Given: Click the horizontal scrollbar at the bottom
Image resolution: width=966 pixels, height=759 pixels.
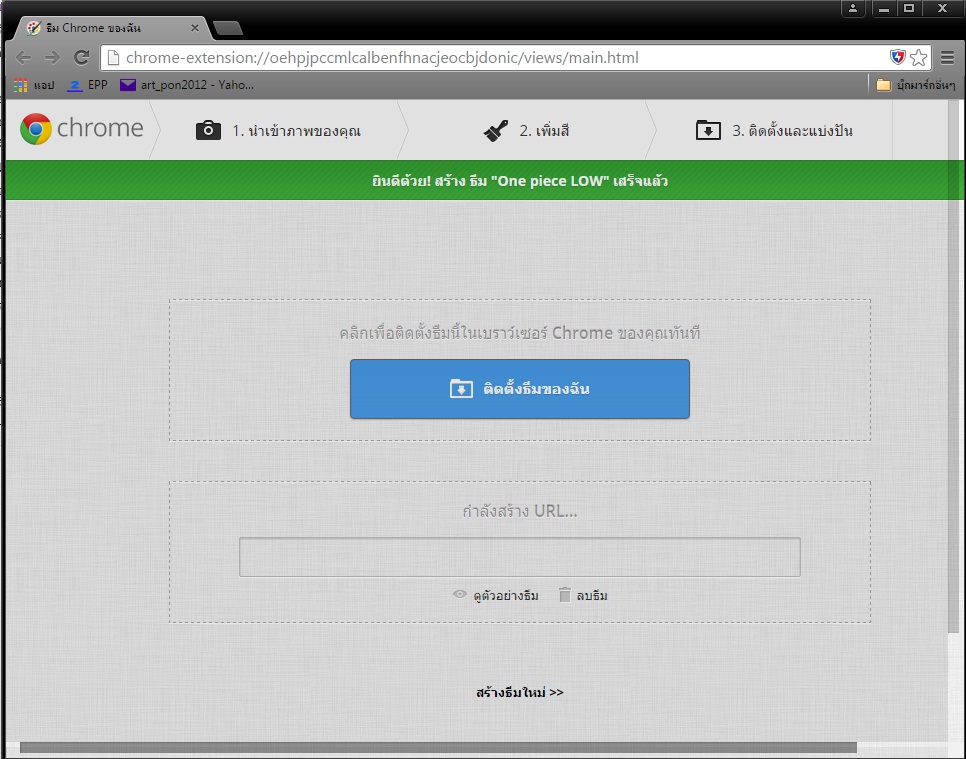Looking at the screenshot, I should pos(438,747).
